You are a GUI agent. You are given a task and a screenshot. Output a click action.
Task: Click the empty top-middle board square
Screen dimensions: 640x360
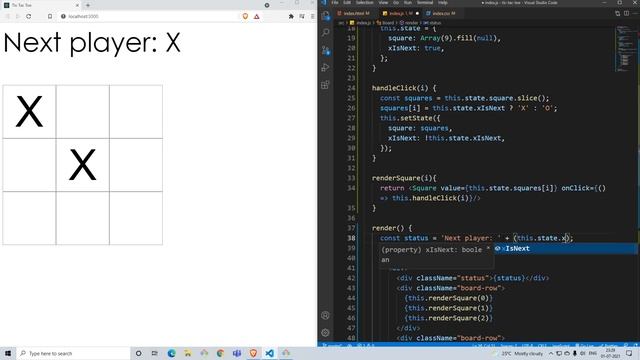[x=82, y=111]
